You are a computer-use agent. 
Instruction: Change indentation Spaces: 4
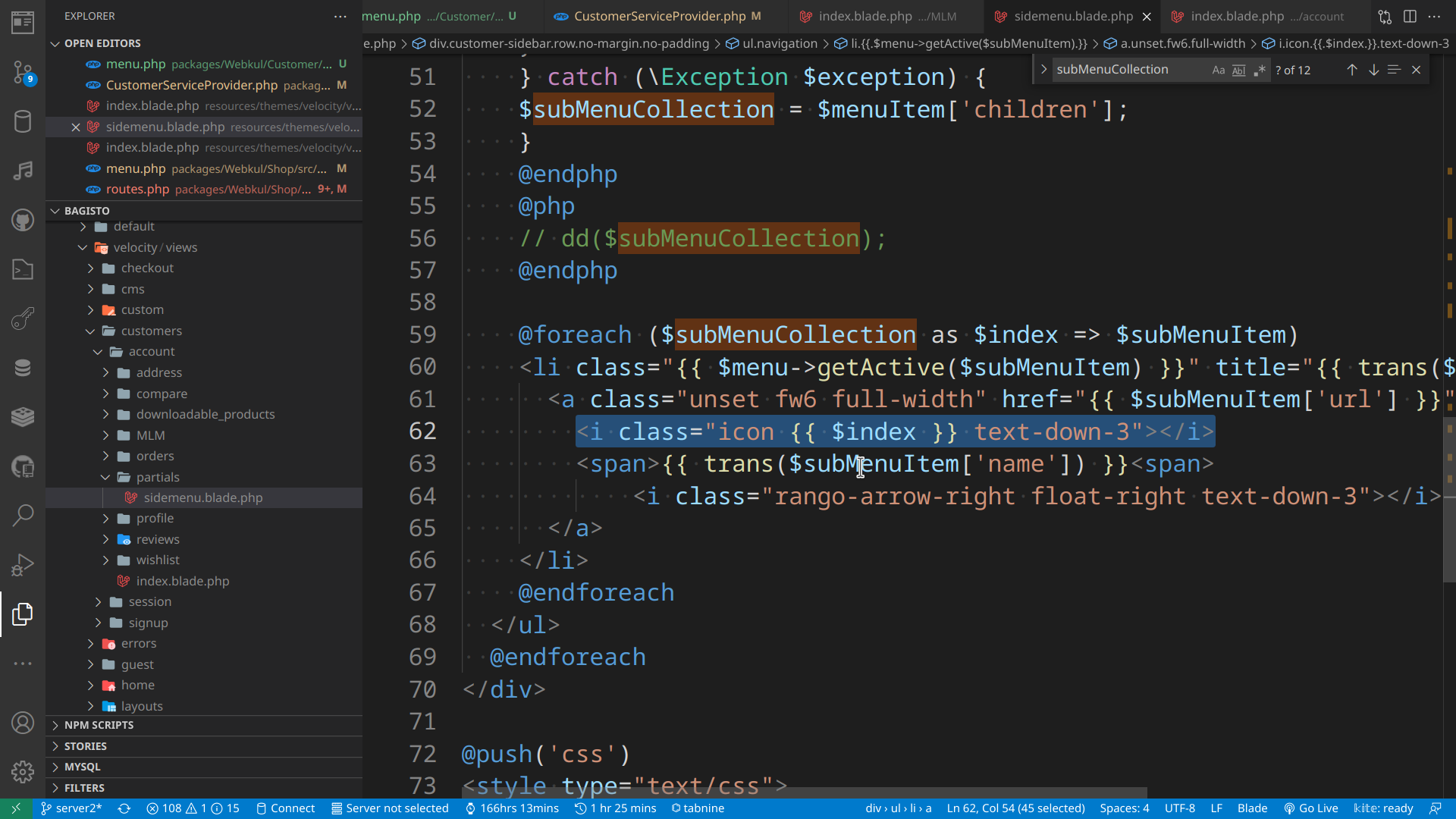[1125, 808]
